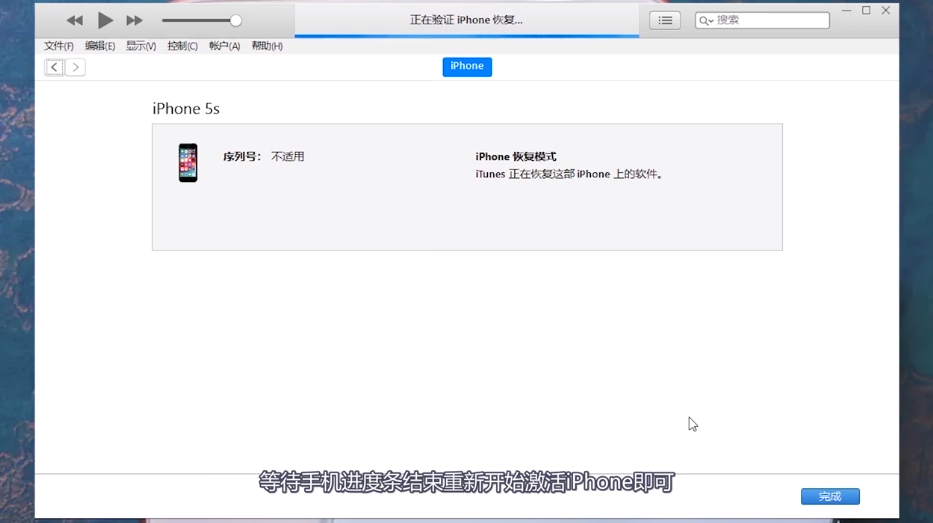This screenshot has width=933, height=523.
Task: Click the iPhone 恢复模式 heading
Action: 516,156
